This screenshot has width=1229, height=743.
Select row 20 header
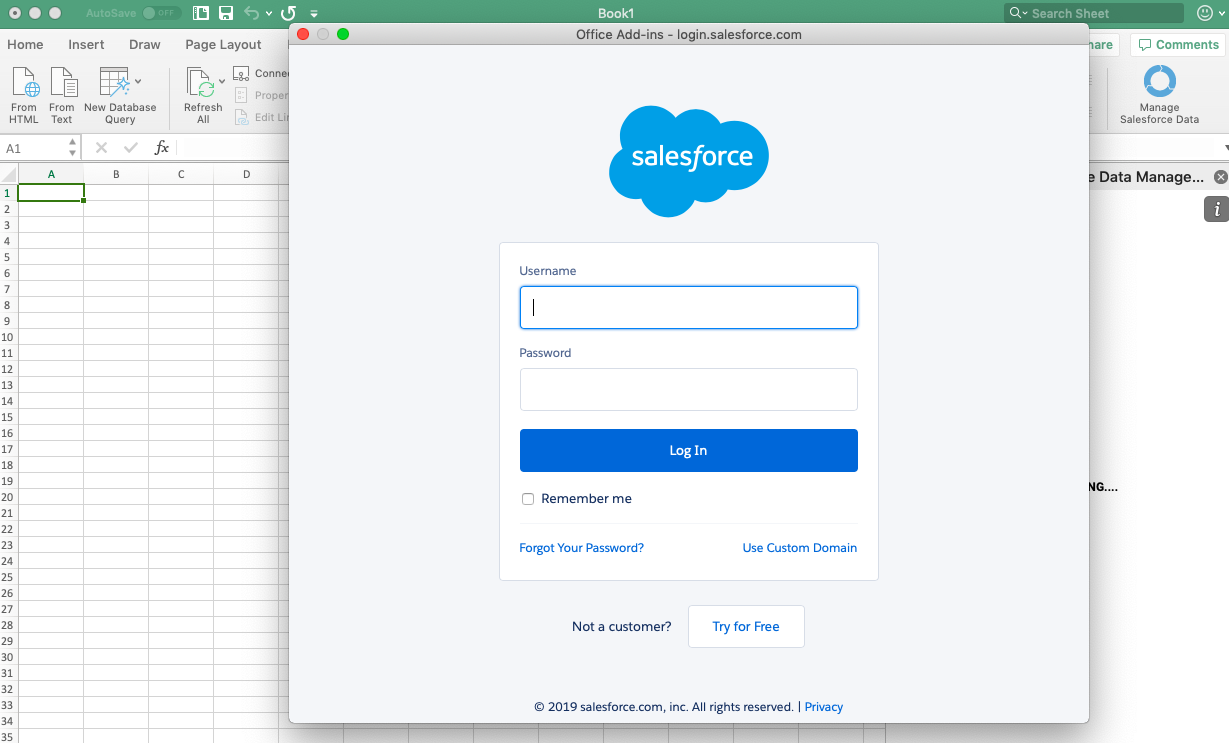(x=8, y=497)
